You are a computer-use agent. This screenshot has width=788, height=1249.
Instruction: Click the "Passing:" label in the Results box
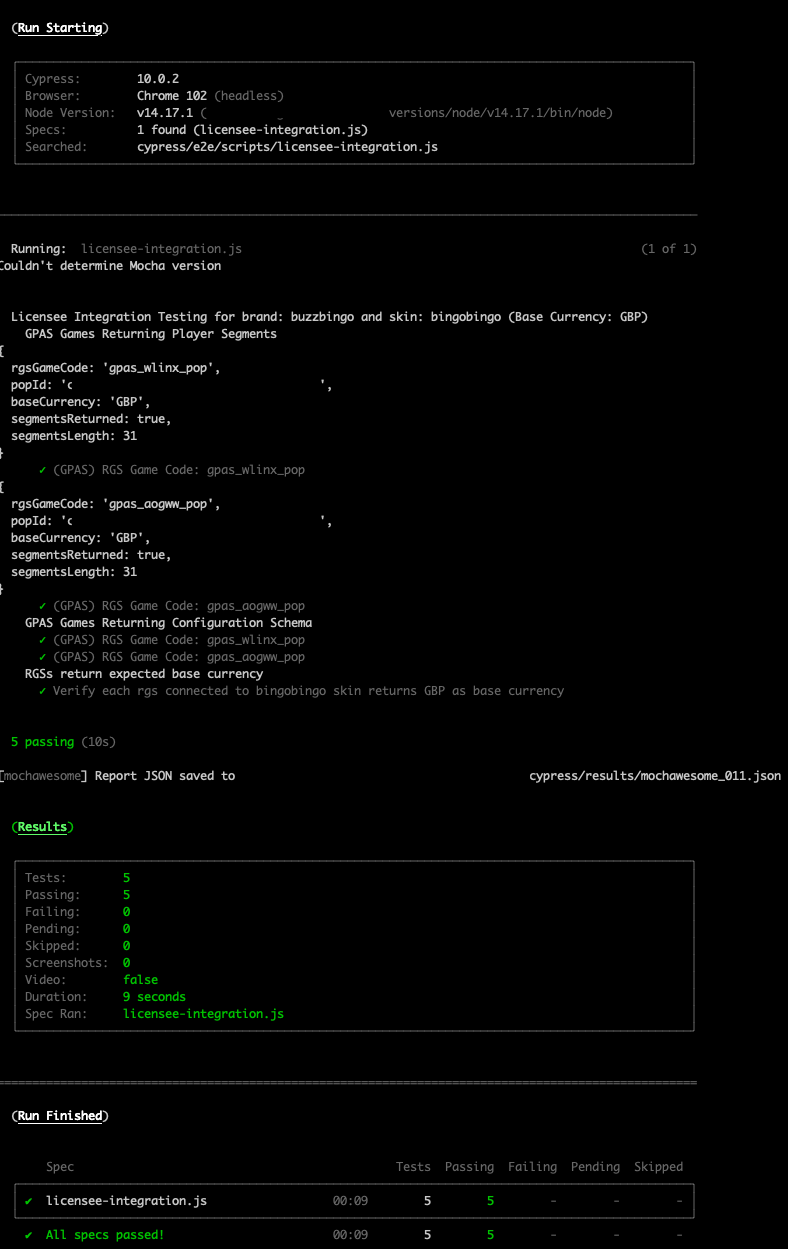(x=53, y=894)
